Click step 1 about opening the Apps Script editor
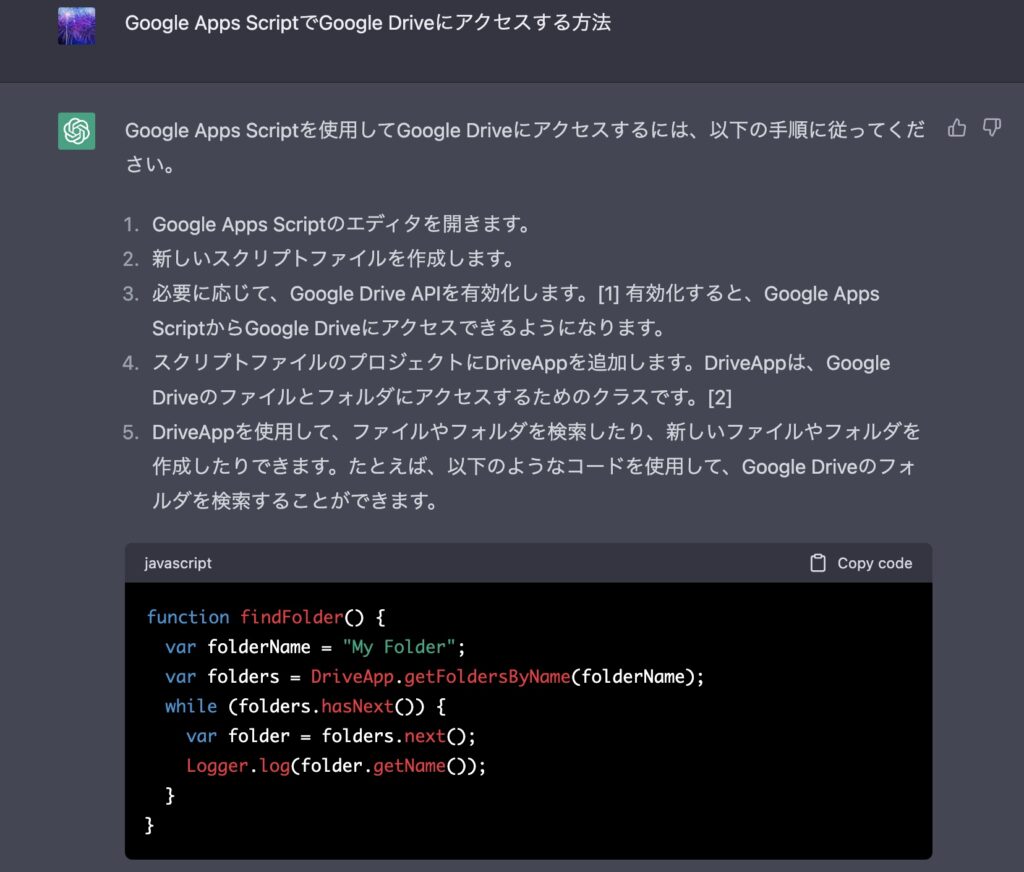1024x872 pixels. point(340,225)
